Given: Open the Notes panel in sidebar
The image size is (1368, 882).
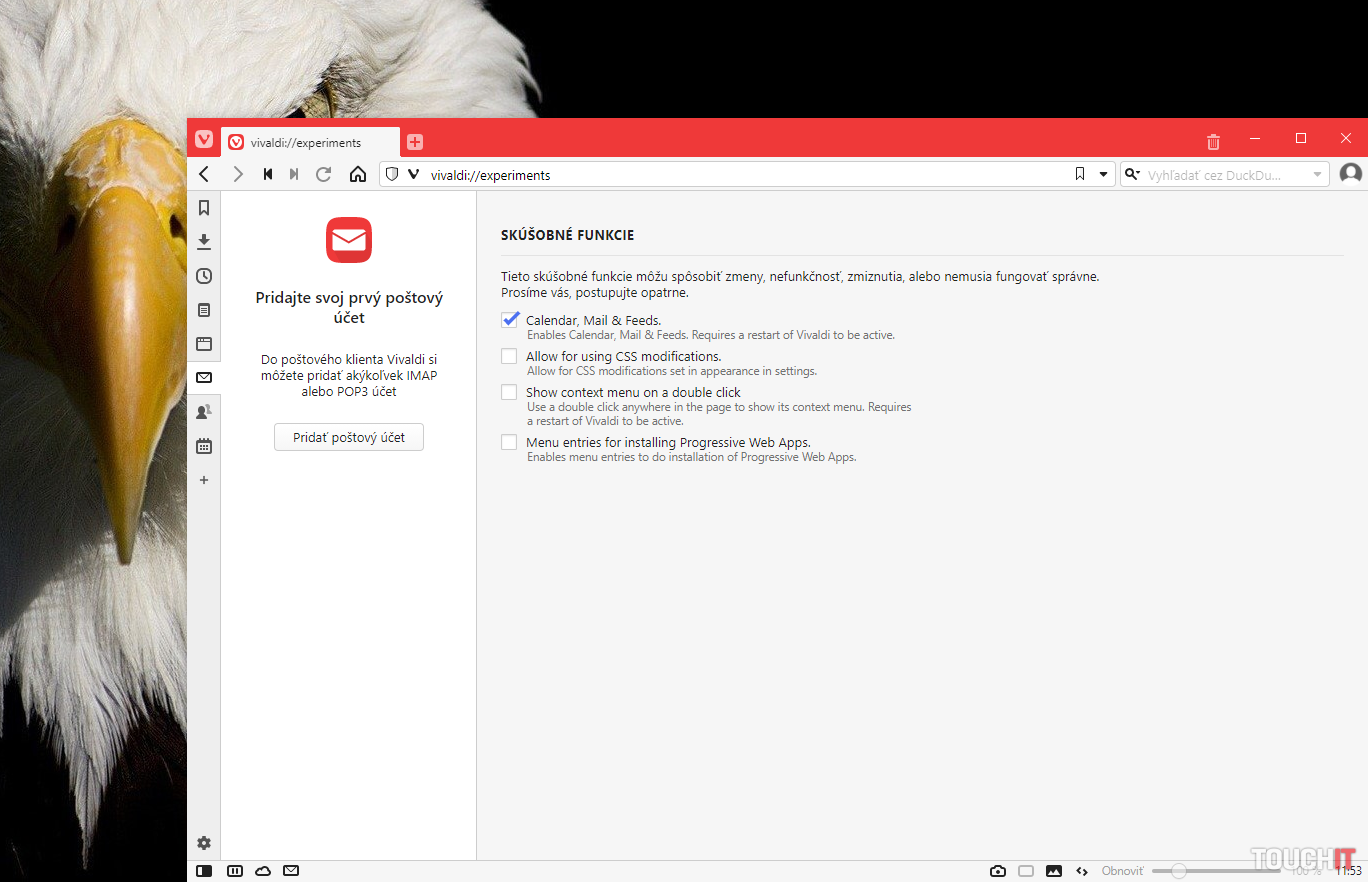Looking at the screenshot, I should [204, 310].
